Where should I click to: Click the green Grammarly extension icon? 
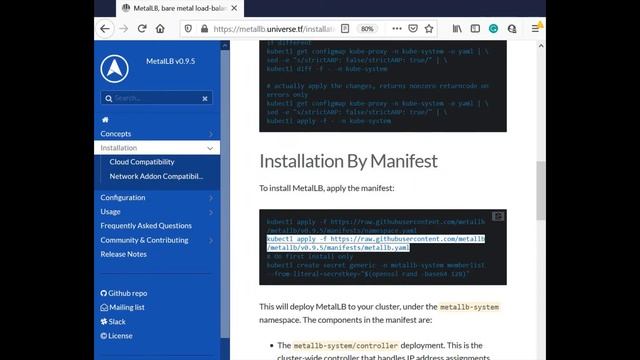493,29
